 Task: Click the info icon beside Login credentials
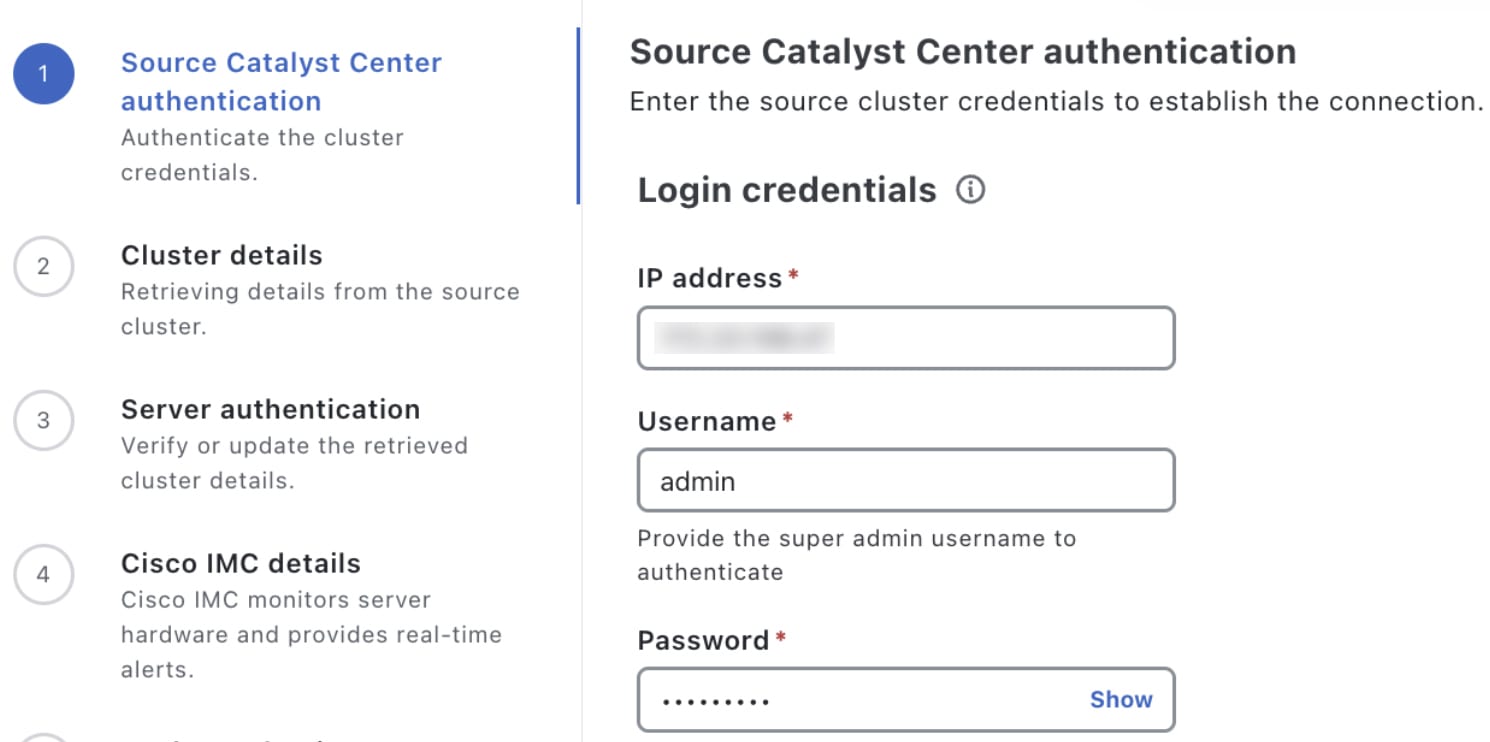pyautogui.click(x=970, y=190)
